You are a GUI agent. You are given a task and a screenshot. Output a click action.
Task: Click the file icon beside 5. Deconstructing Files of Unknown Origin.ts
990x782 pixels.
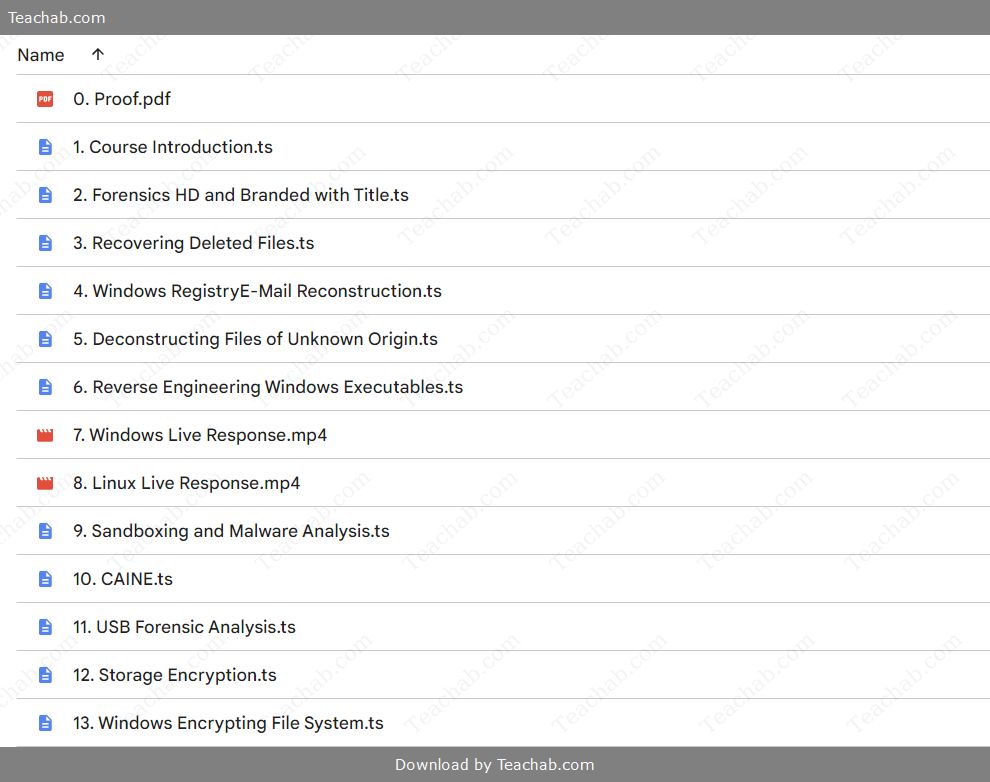click(x=44, y=339)
